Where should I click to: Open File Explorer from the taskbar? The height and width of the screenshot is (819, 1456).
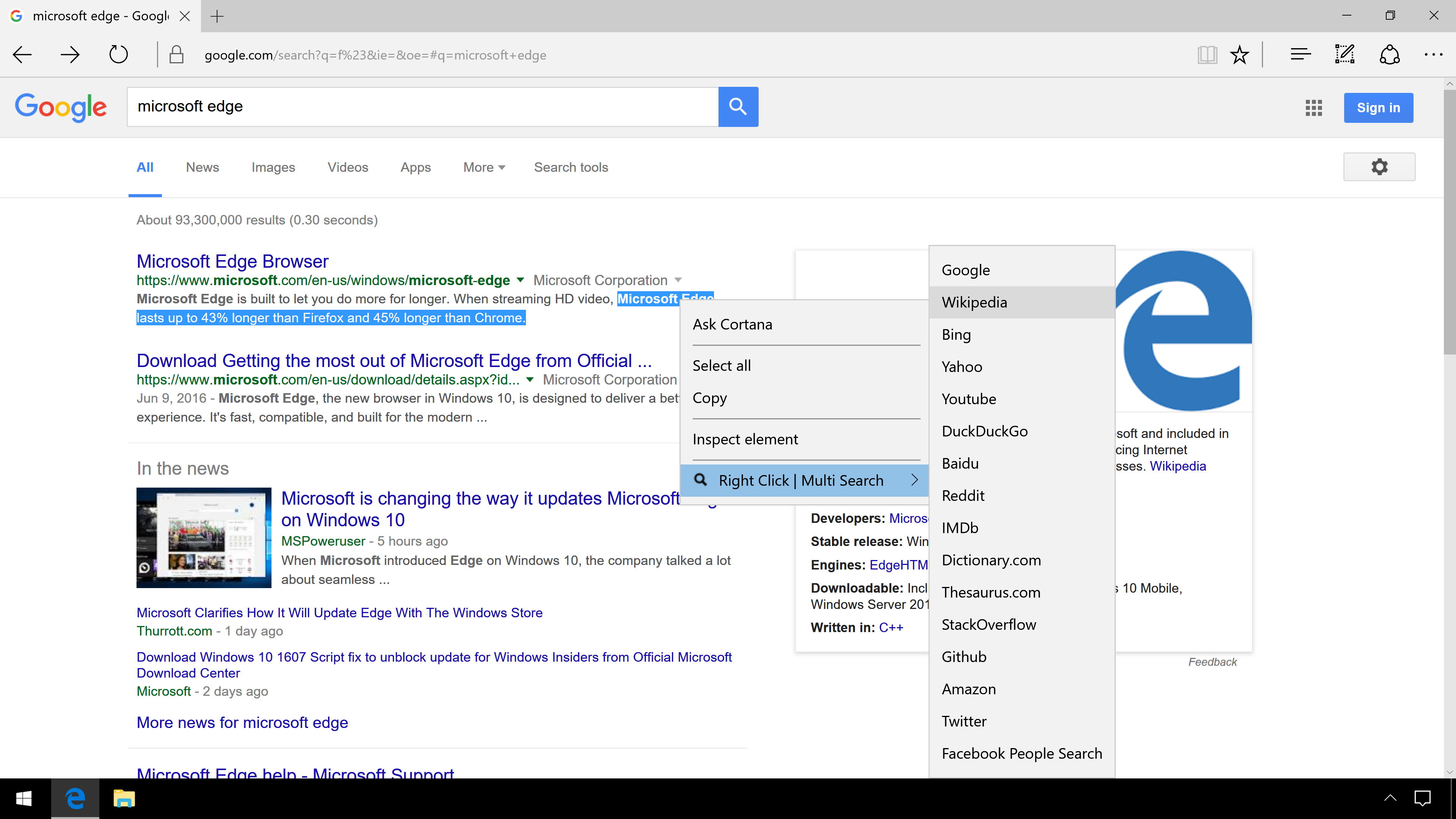click(x=124, y=799)
